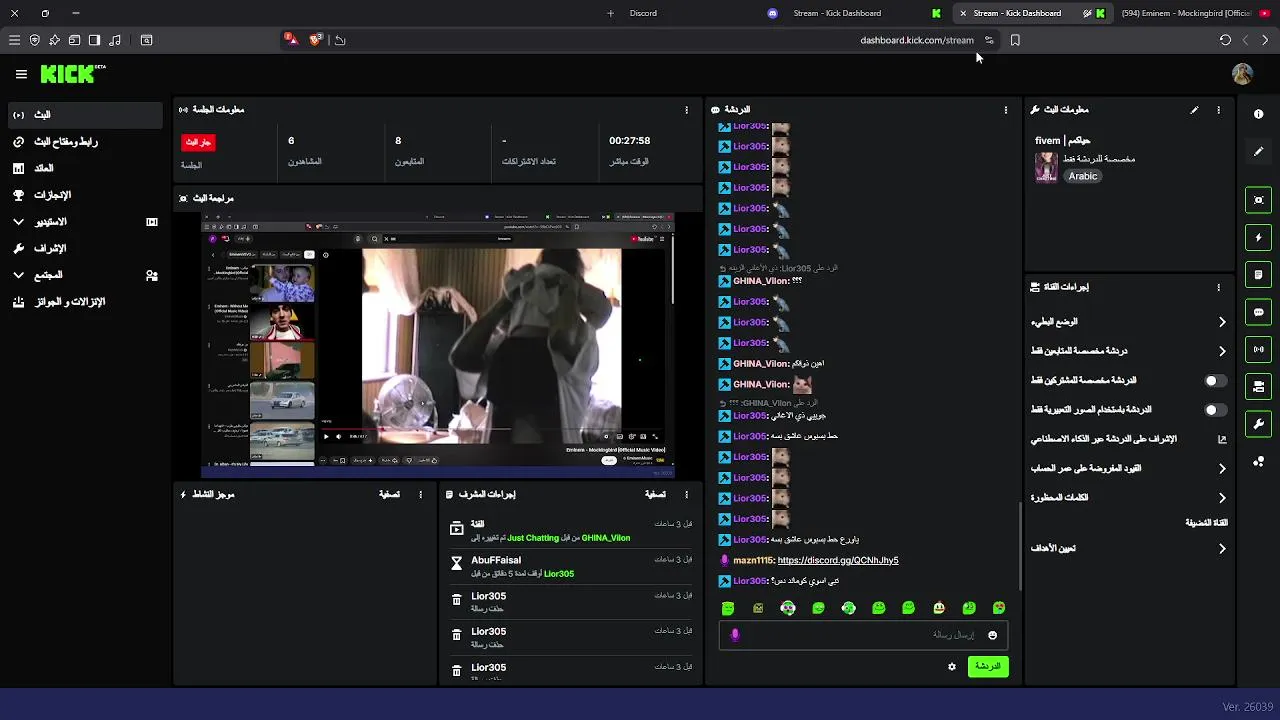Enable subscribers-only chat switch

[x=1215, y=381]
